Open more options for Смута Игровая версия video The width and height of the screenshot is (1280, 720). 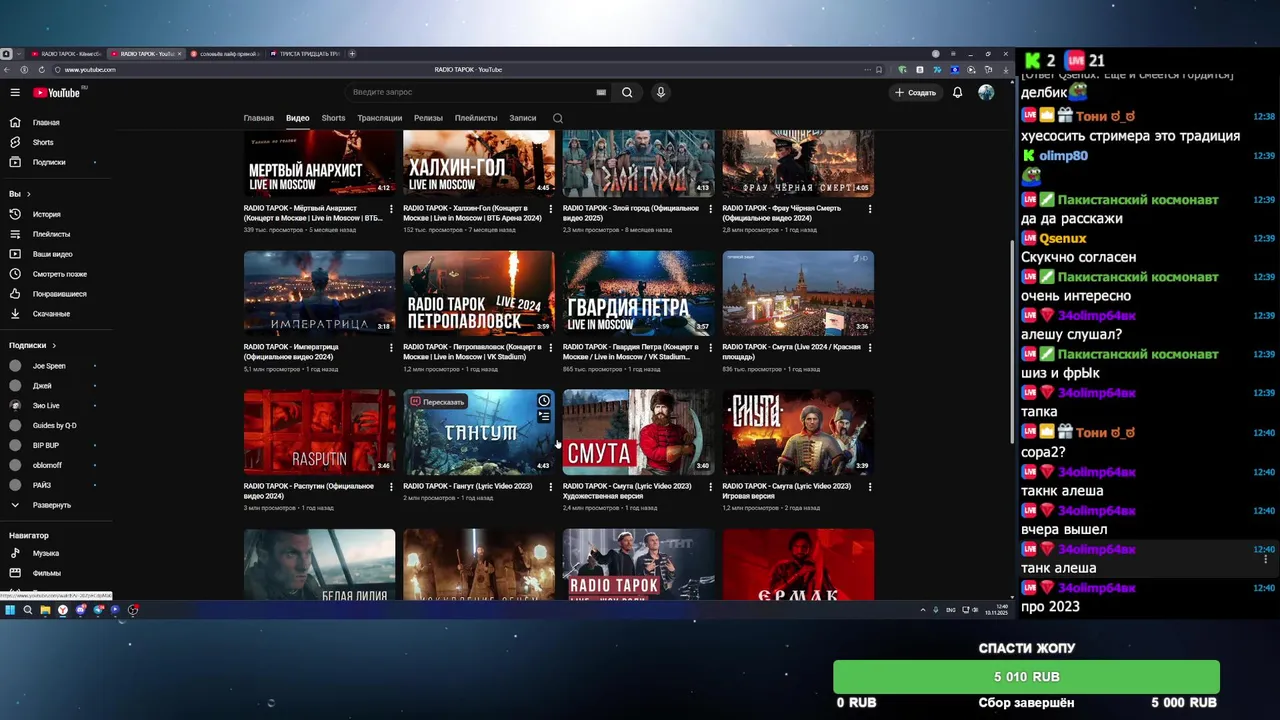[x=869, y=487]
